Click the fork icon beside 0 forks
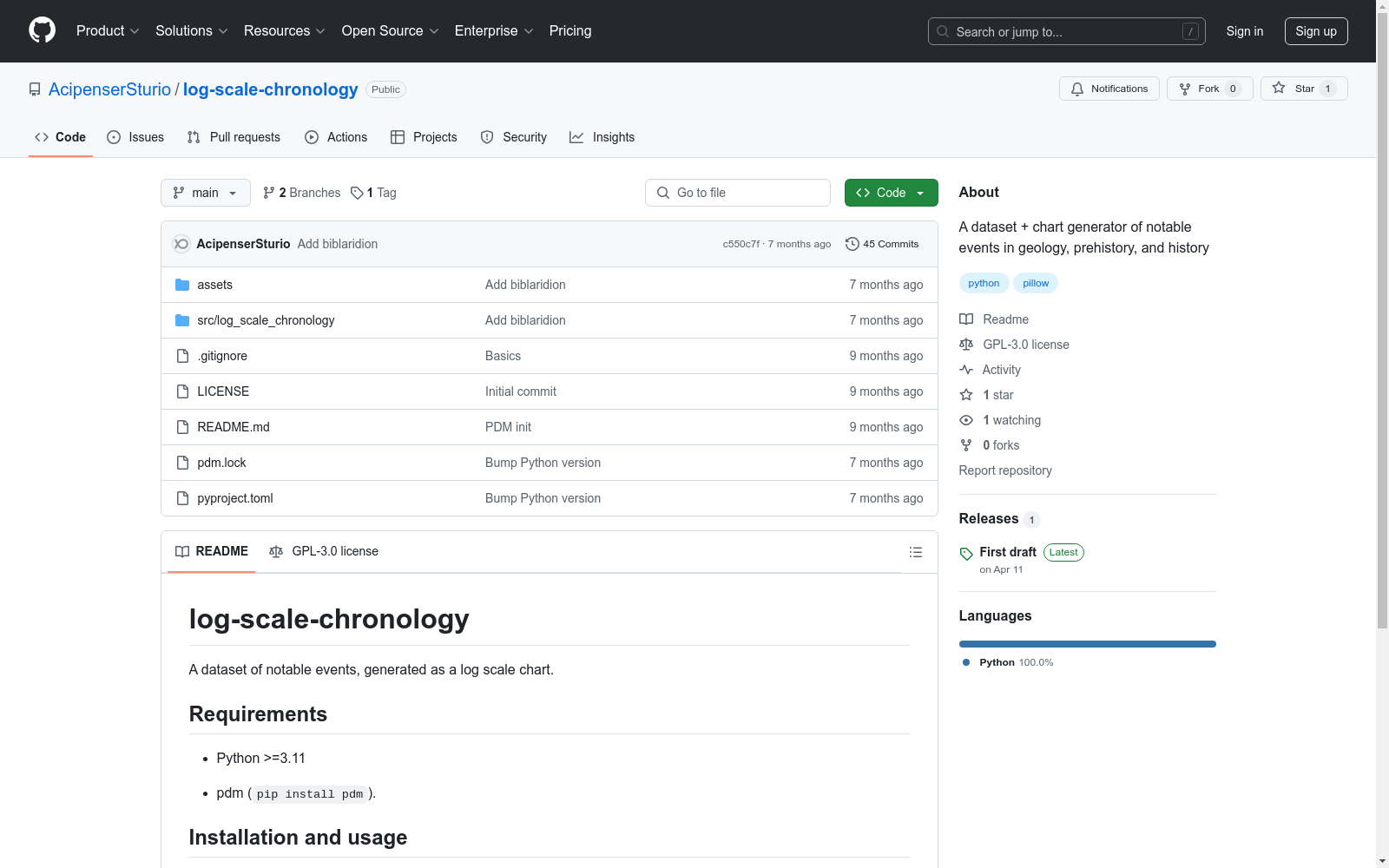This screenshot has width=1389, height=868. tap(966, 445)
